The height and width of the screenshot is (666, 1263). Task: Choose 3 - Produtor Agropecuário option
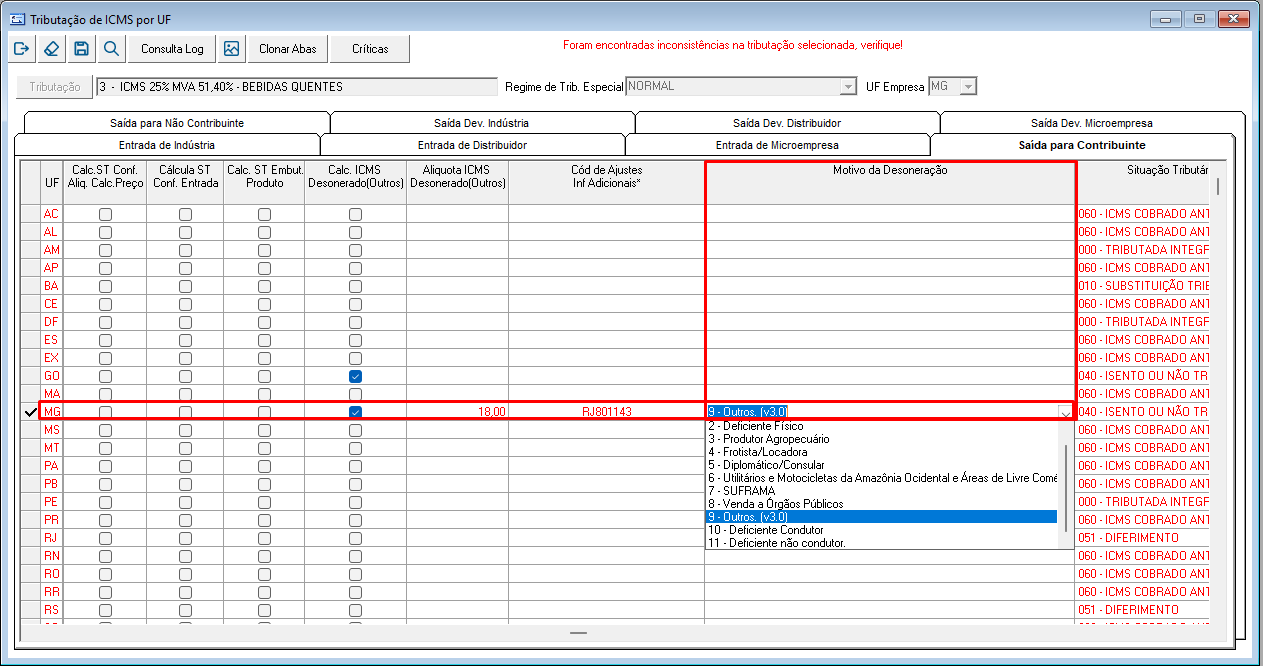882,439
